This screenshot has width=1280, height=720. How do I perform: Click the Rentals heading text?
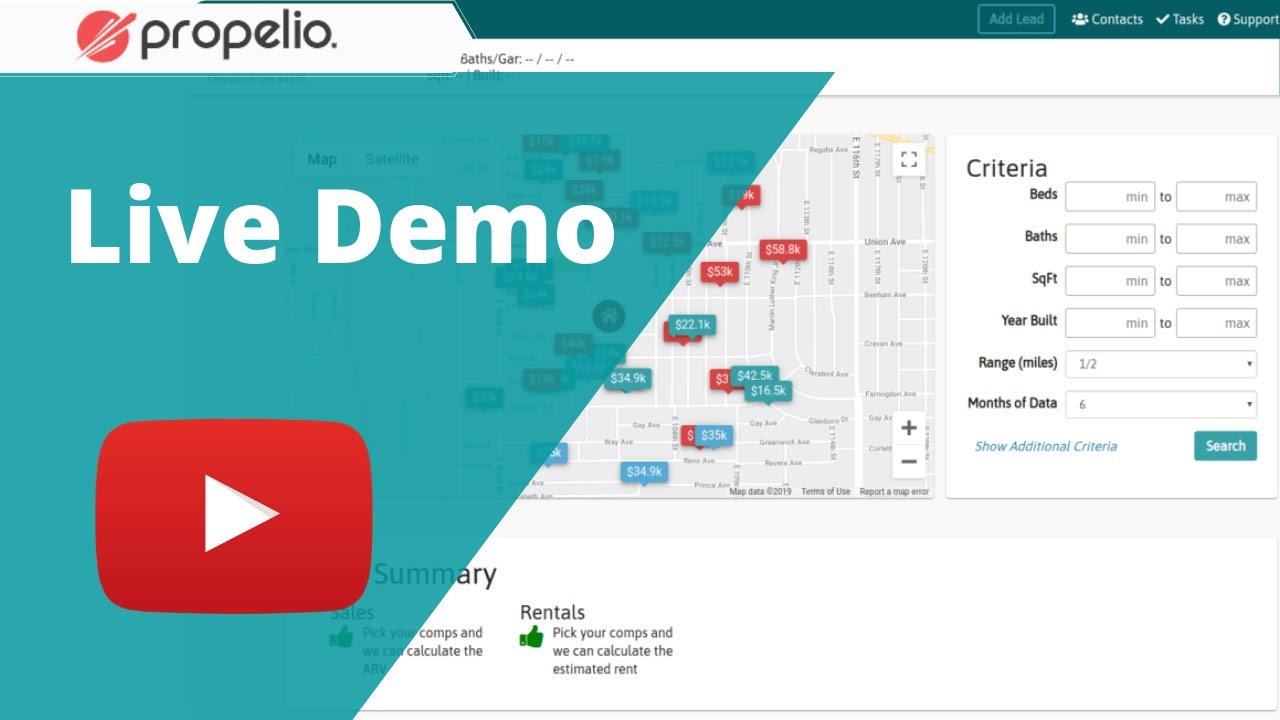point(552,612)
